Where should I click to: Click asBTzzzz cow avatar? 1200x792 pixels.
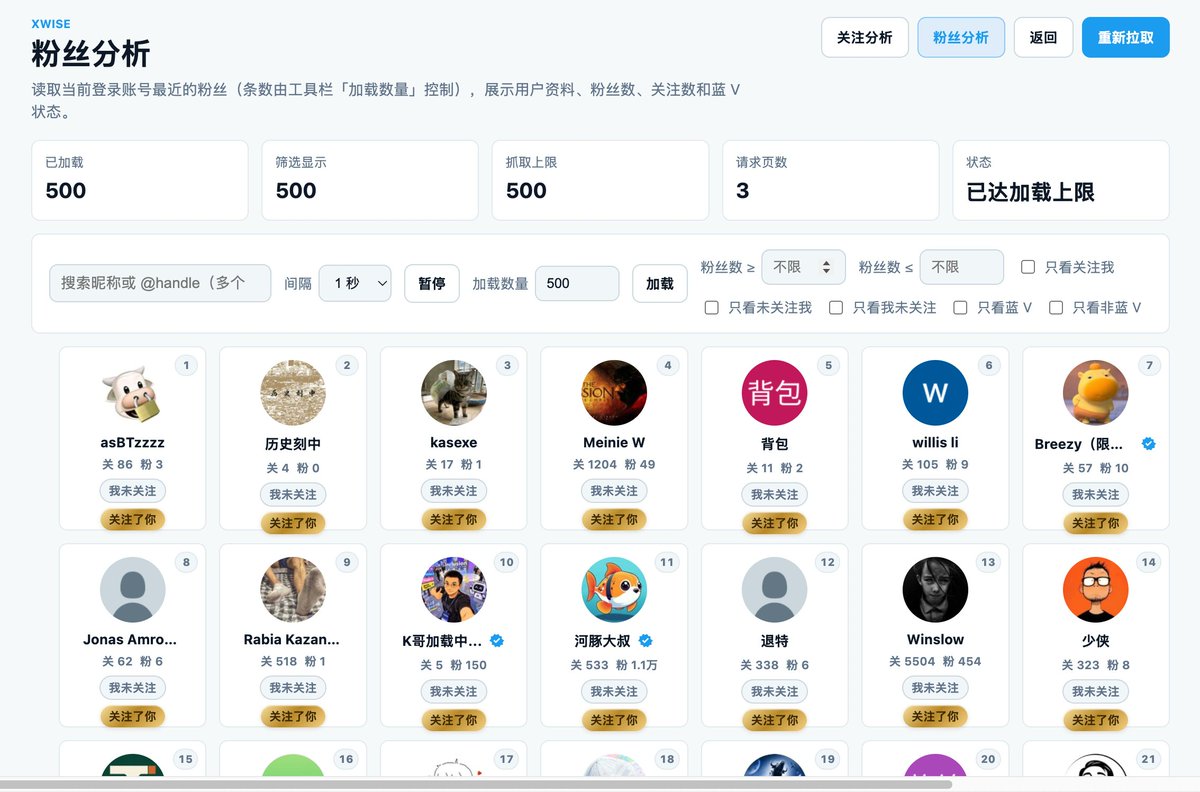pos(132,393)
